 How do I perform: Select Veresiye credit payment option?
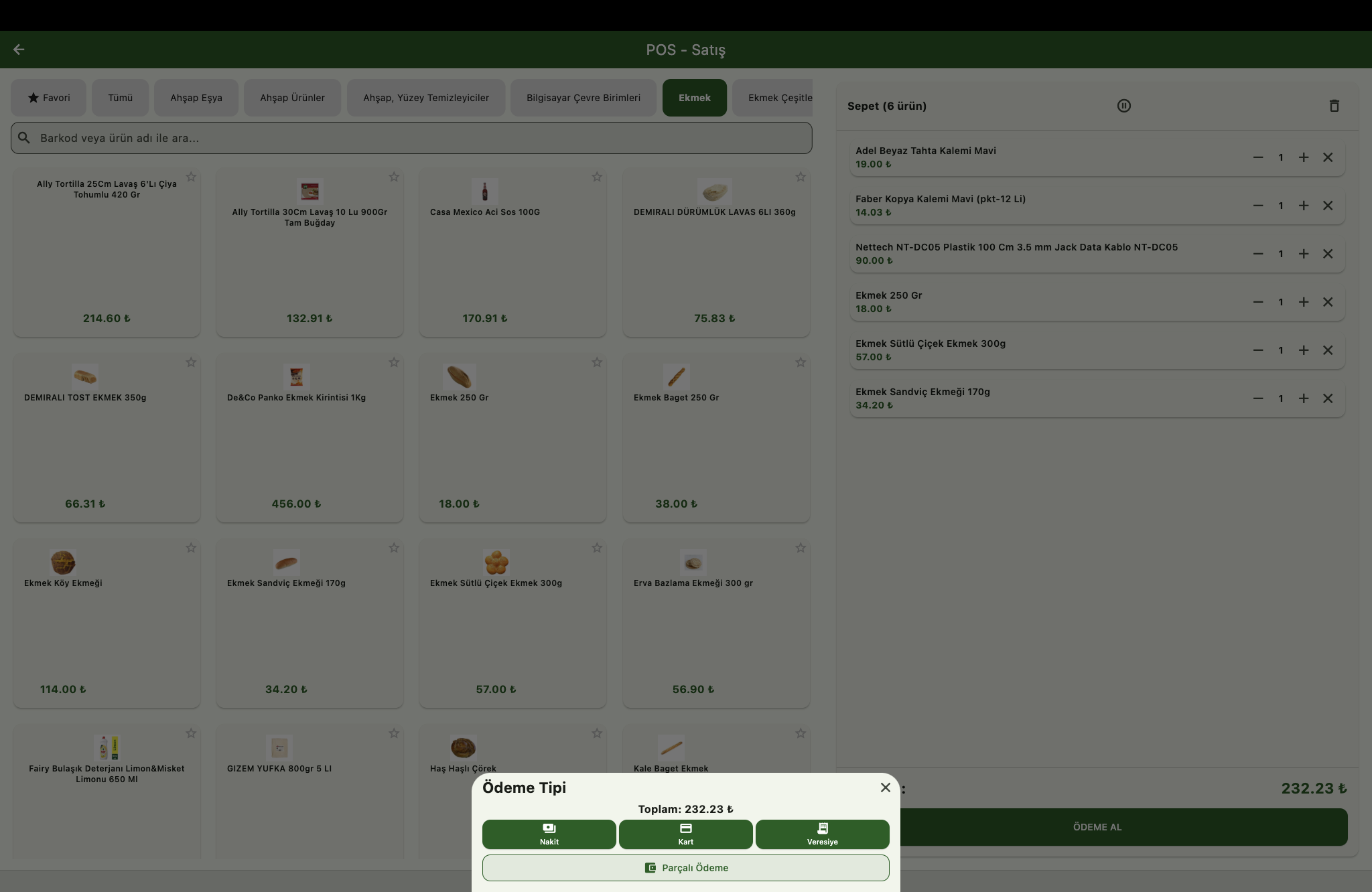pyautogui.click(x=822, y=834)
